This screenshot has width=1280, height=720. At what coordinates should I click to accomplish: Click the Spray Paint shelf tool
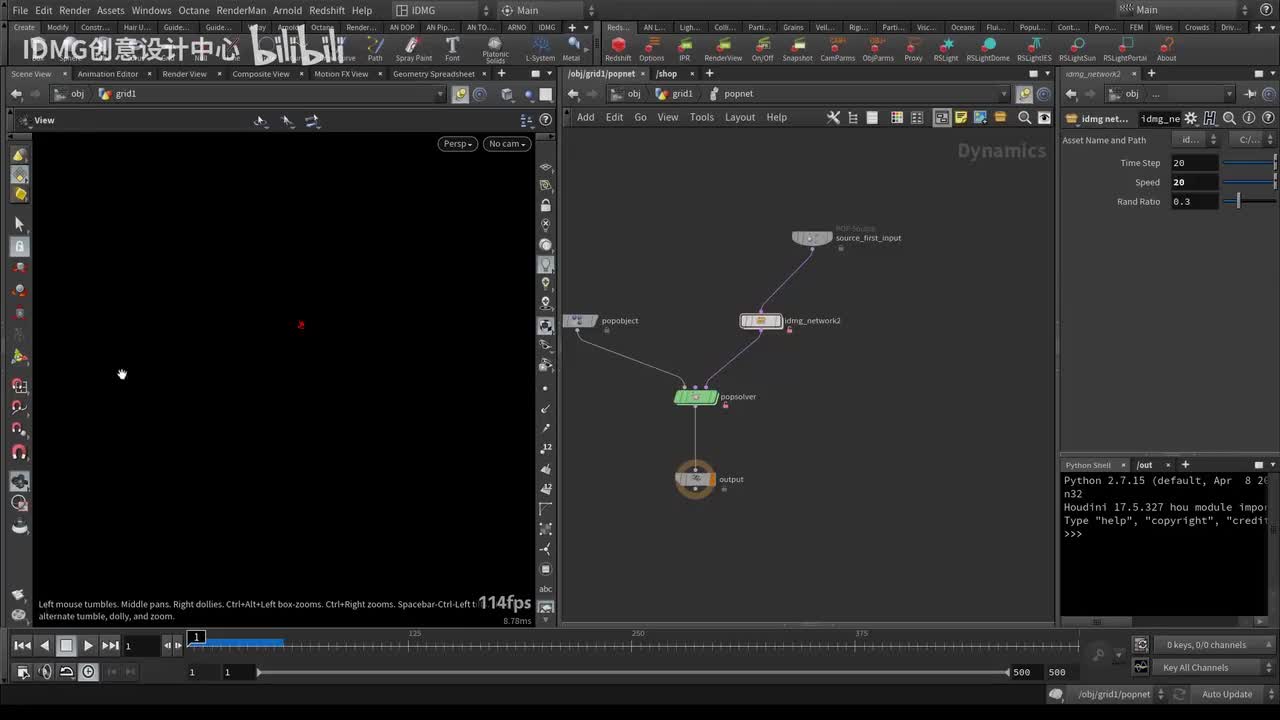click(x=413, y=46)
